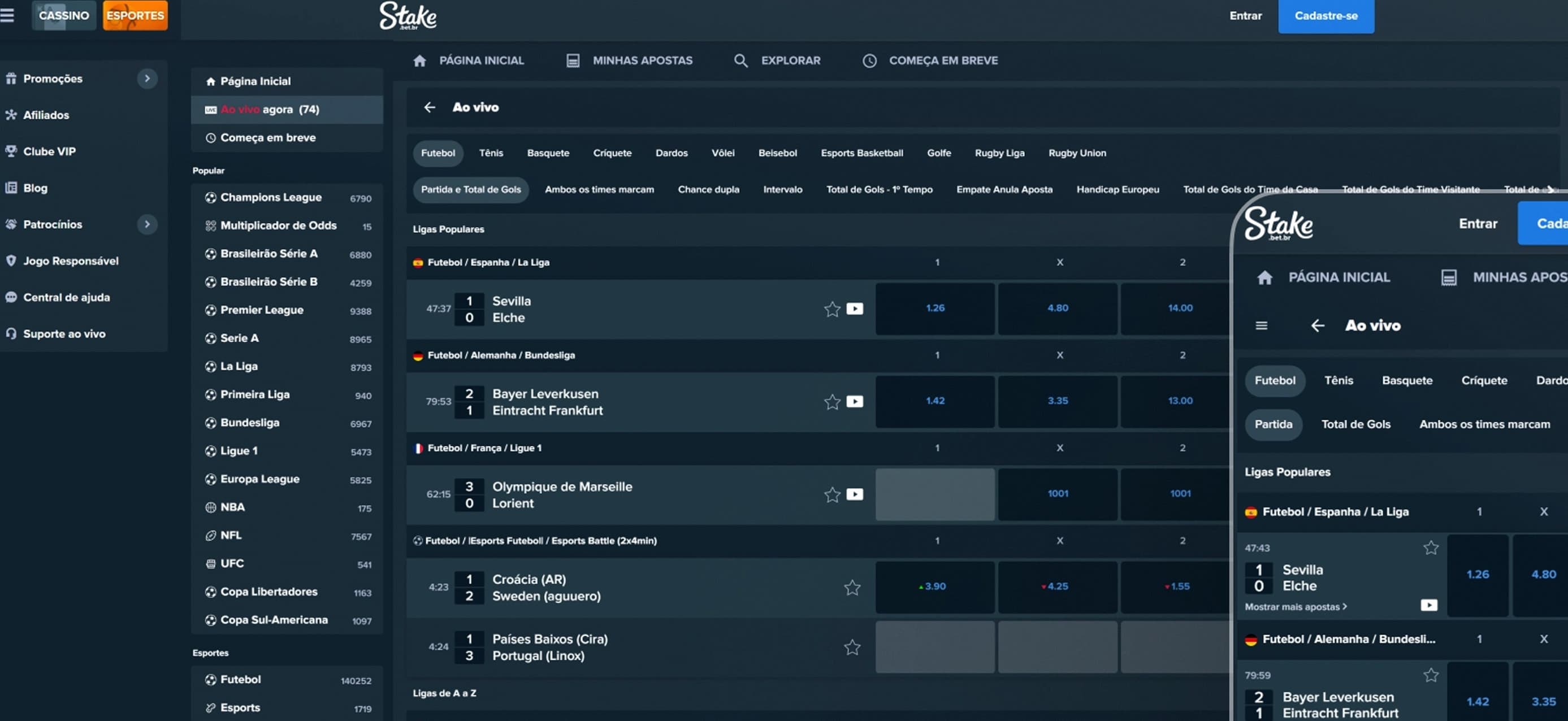The image size is (1568, 721).
Task: Click the Suporte ao vivo headset icon
Action: click(11, 334)
